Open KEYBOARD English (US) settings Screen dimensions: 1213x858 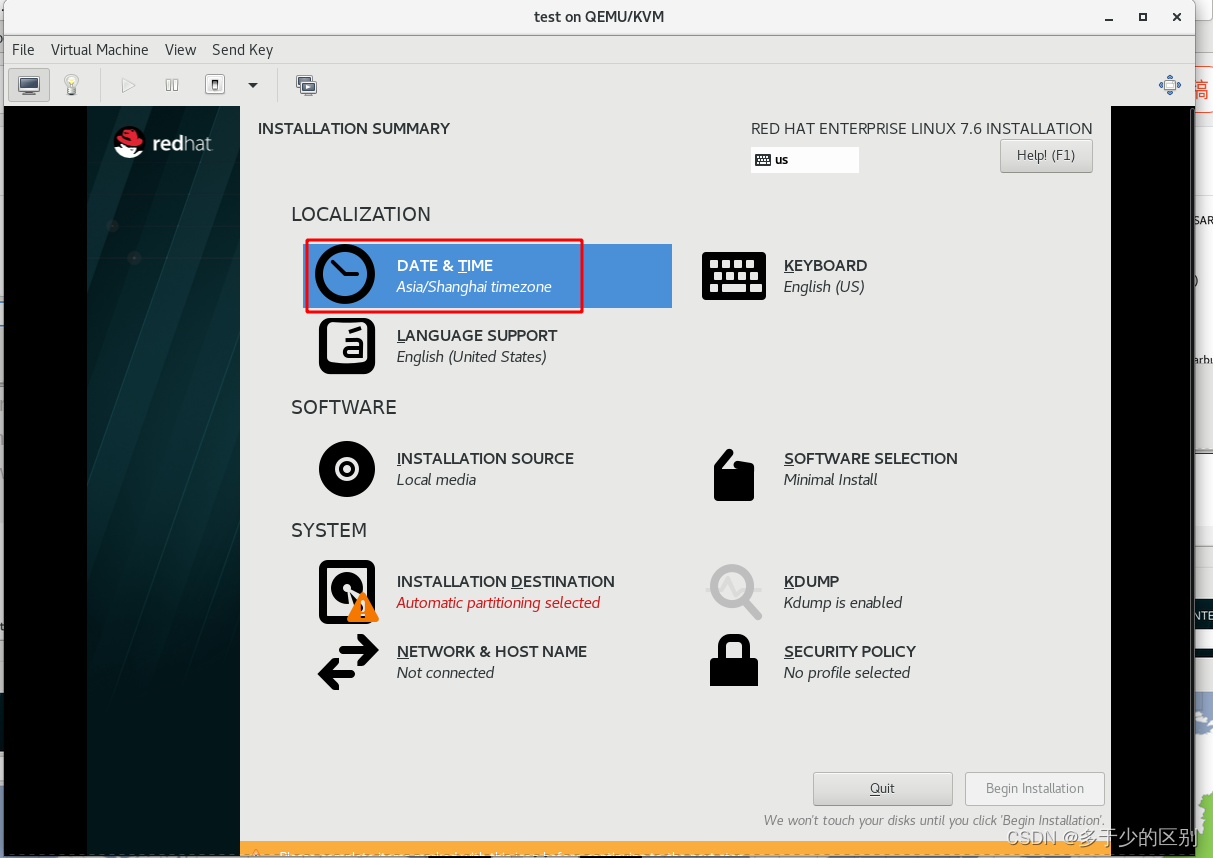pos(825,276)
